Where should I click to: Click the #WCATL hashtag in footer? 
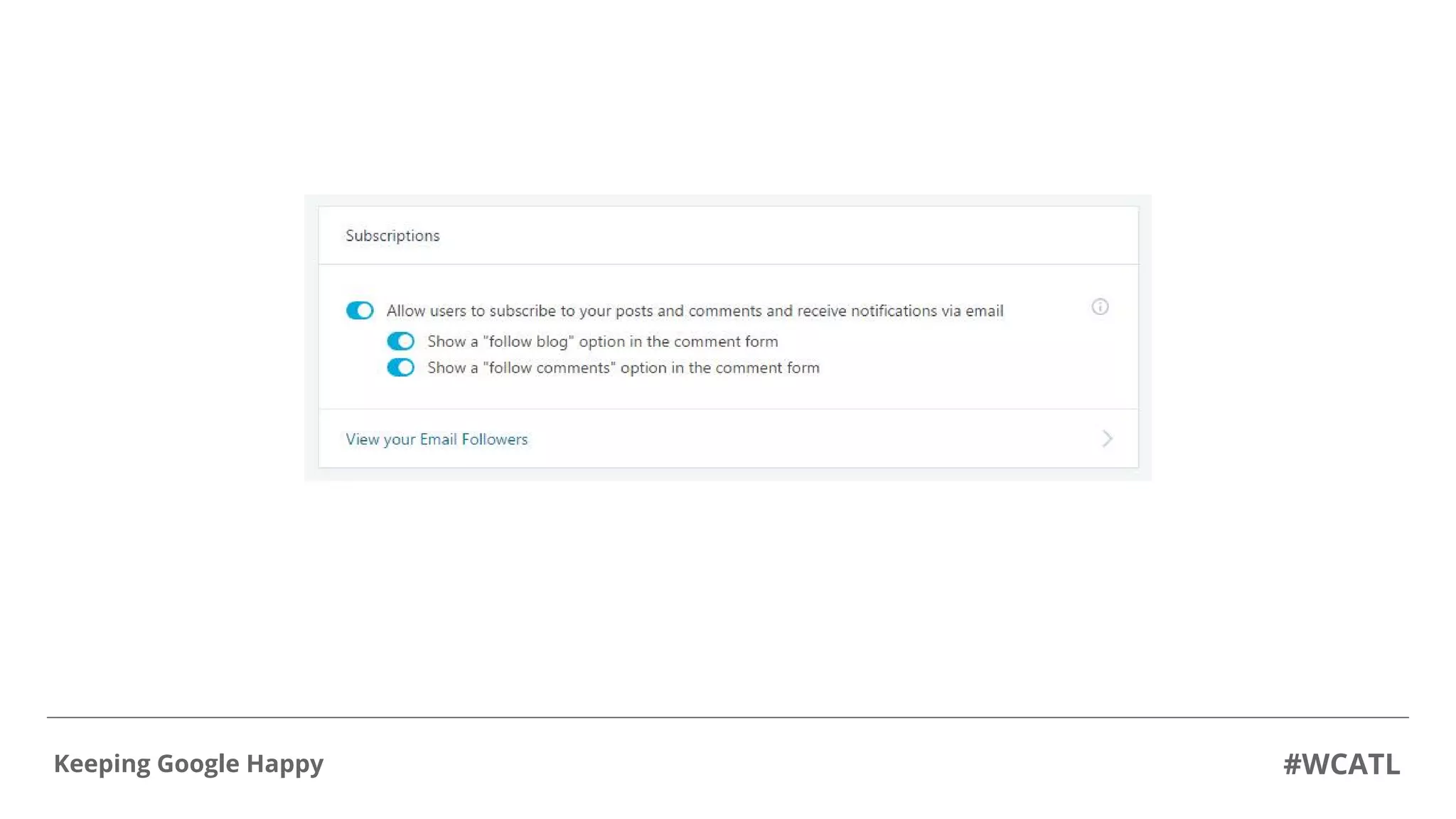pos(1341,764)
